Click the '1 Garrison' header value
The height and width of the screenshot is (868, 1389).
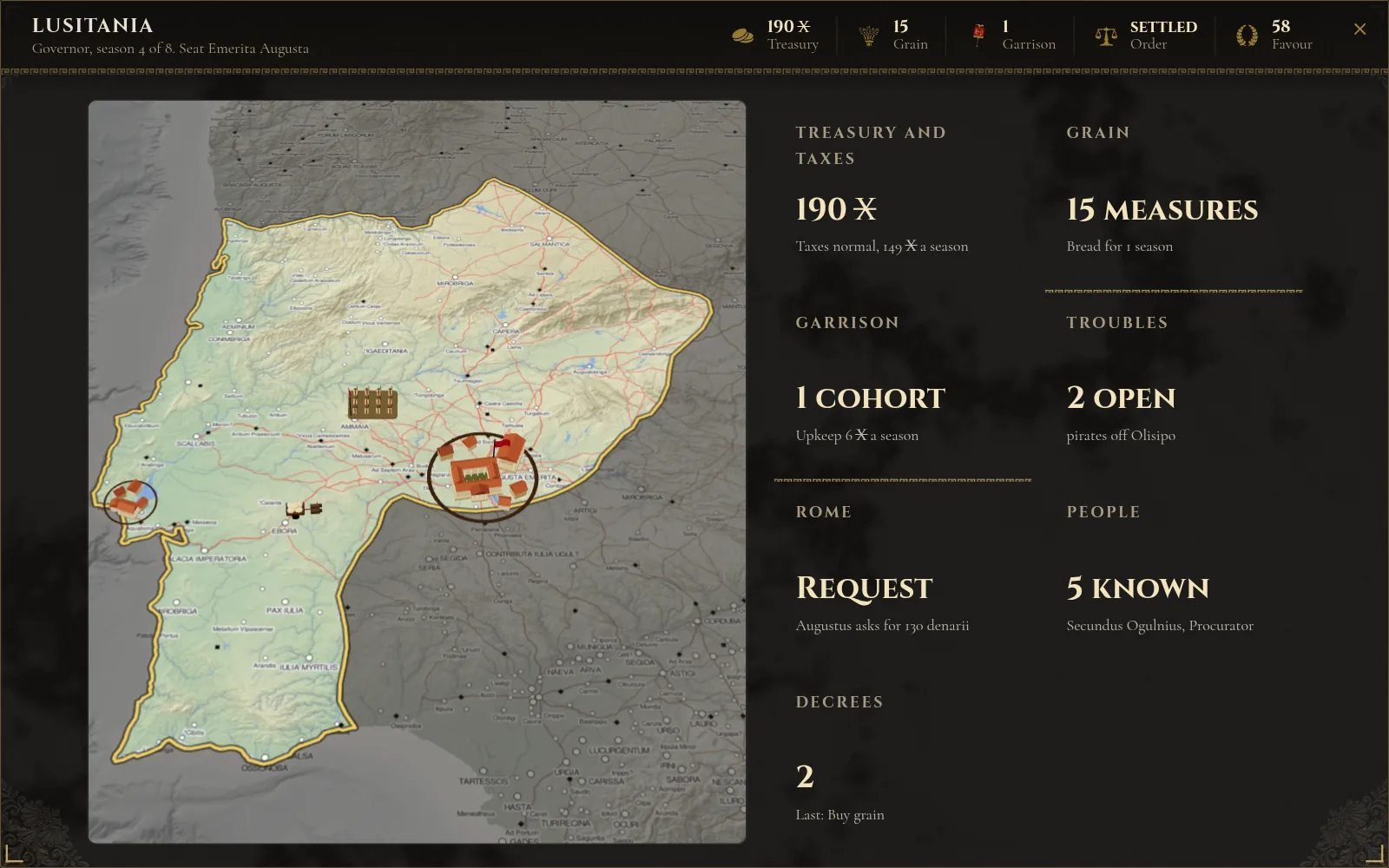[1029, 36]
